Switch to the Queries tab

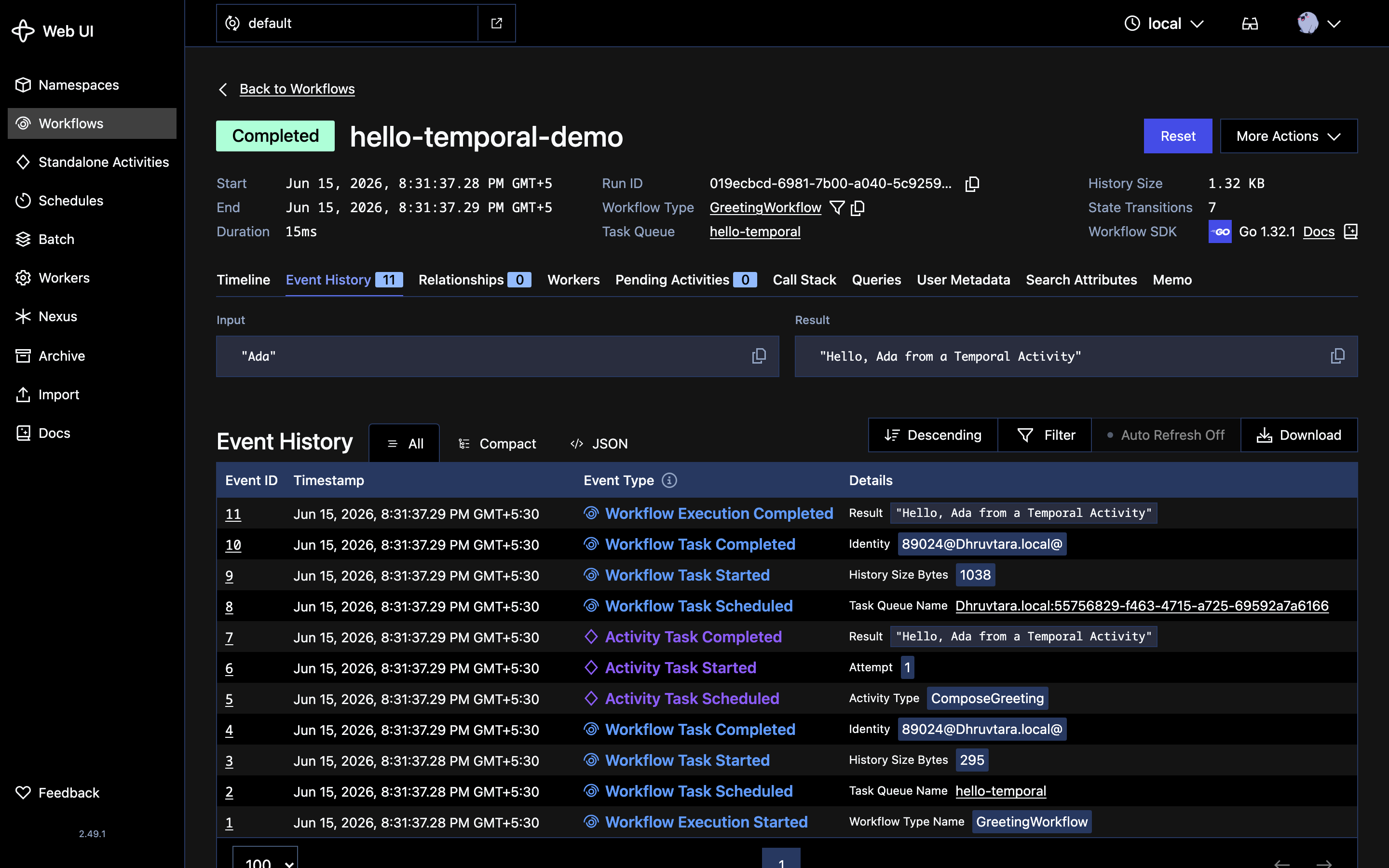tap(876, 280)
